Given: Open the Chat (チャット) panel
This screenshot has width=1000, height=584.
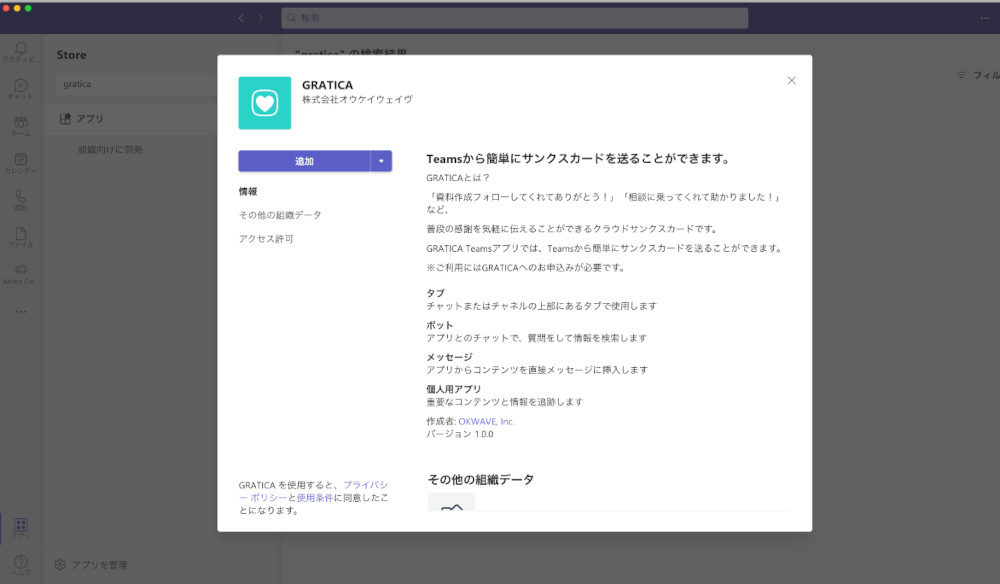Looking at the screenshot, I should (20, 85).
